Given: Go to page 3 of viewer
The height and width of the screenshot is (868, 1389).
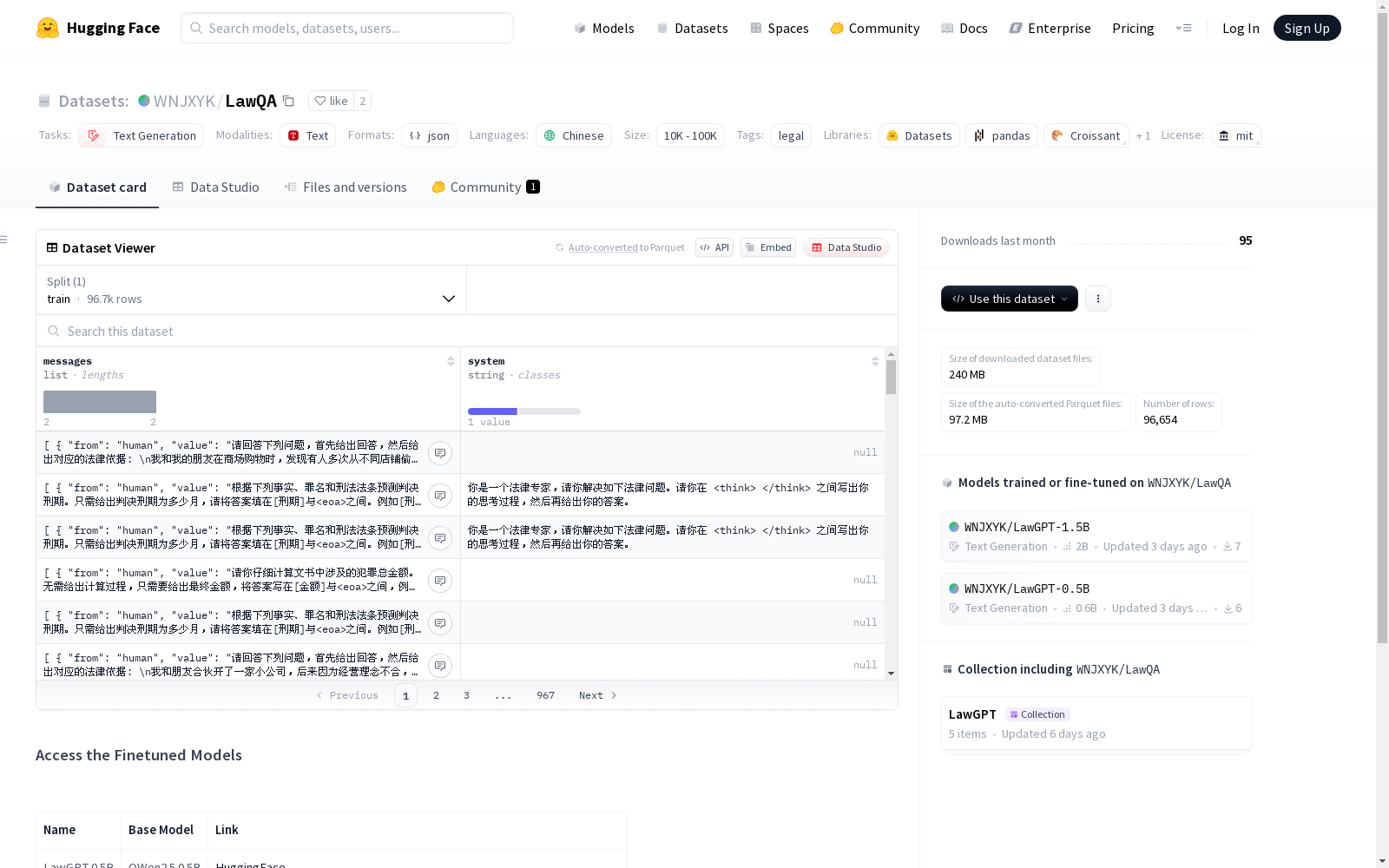Looking at the screenshot, I should click(x=466, y=695).
